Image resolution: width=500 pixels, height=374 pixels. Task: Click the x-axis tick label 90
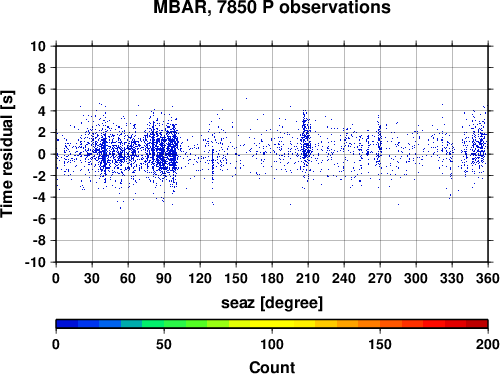click(x=164, y=278)
